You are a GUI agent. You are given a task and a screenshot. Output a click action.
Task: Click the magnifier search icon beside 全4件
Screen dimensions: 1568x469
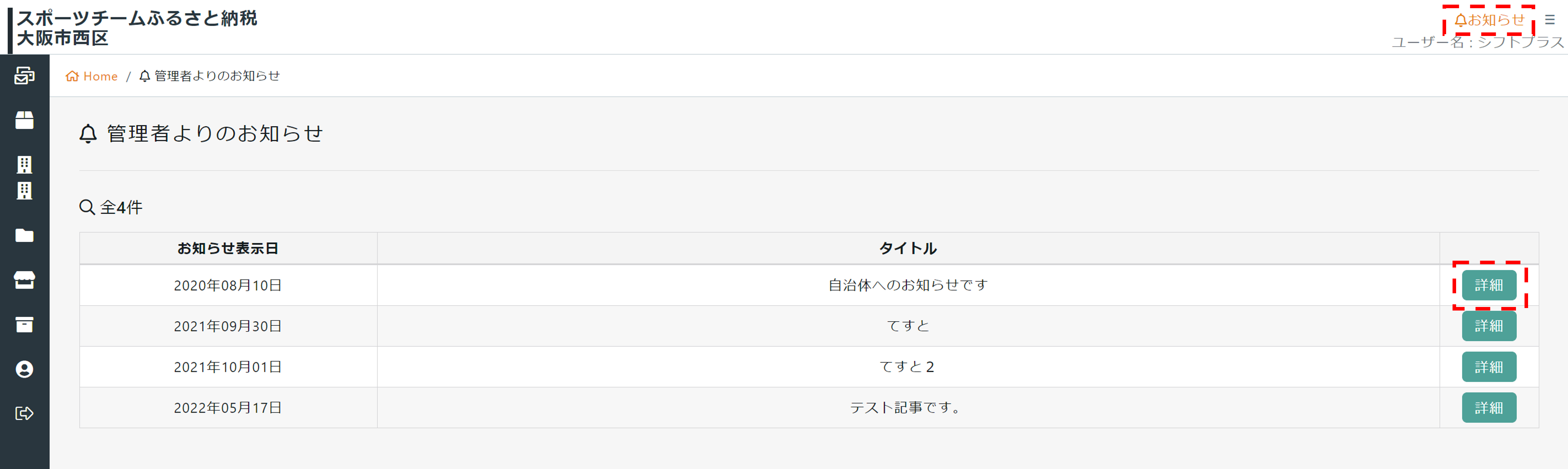(87, 207)
